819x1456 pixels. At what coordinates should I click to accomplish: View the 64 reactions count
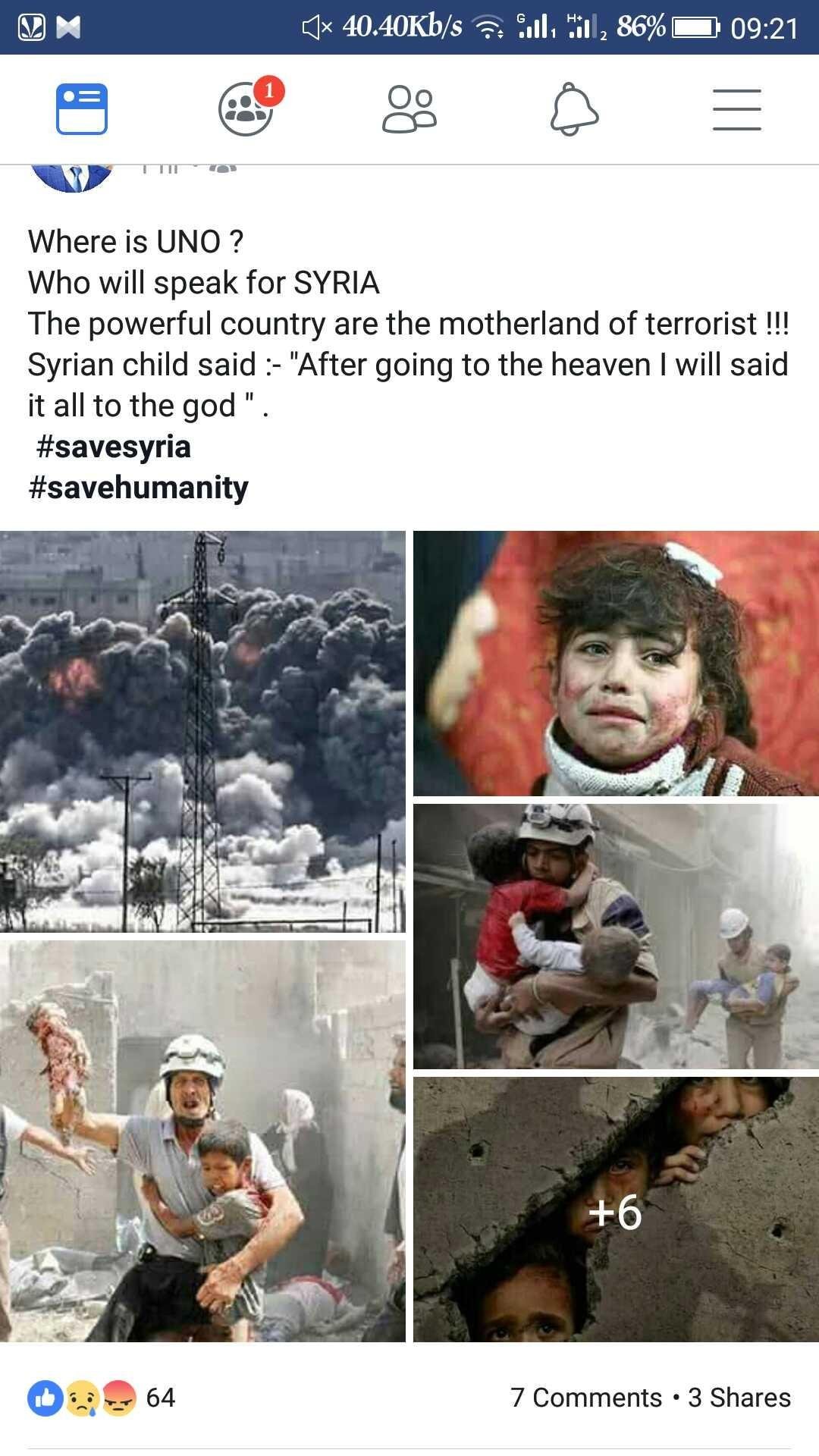click(x=160, y=1398)
